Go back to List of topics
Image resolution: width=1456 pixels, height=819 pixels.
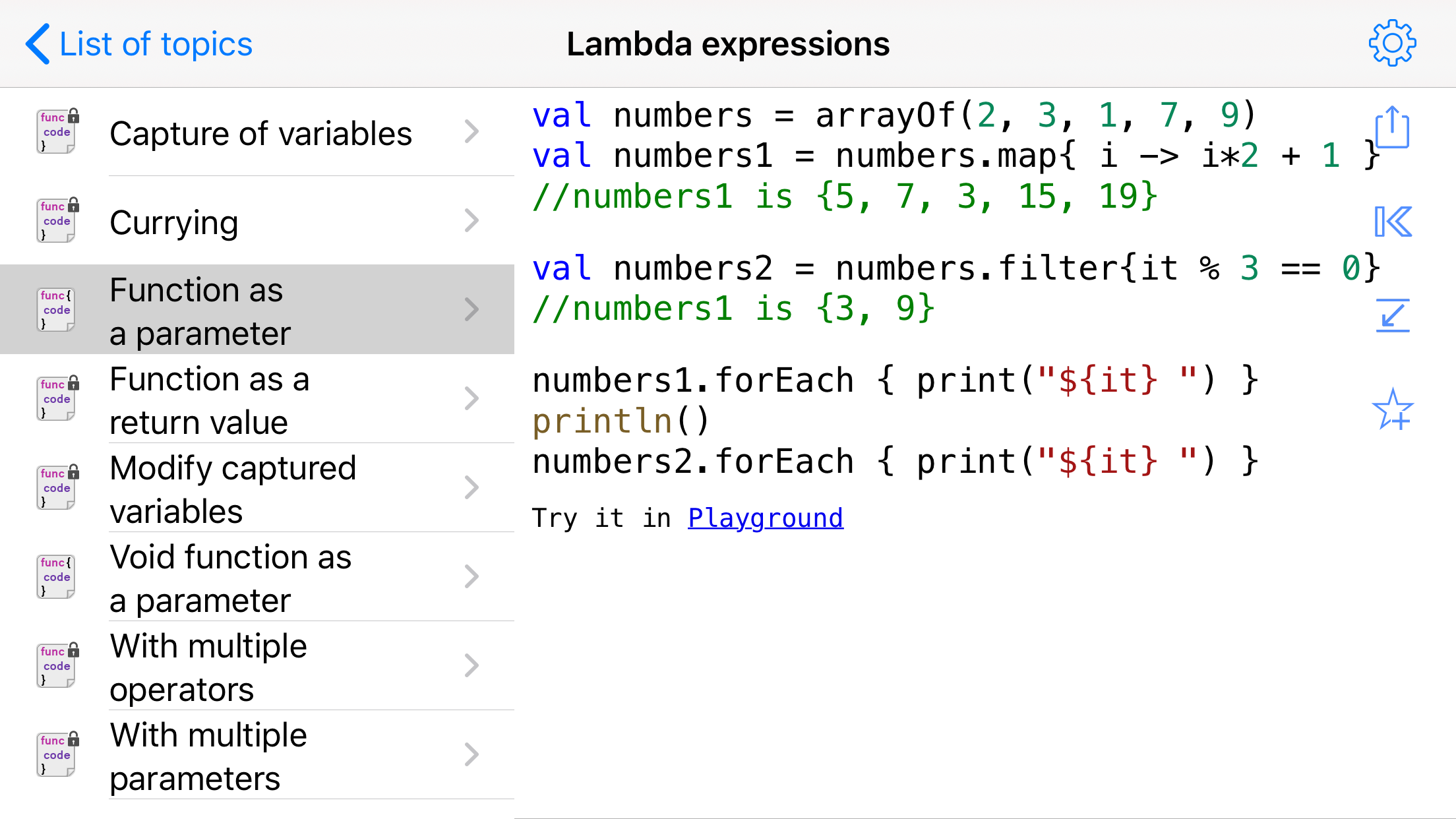(x=156, y=44)
